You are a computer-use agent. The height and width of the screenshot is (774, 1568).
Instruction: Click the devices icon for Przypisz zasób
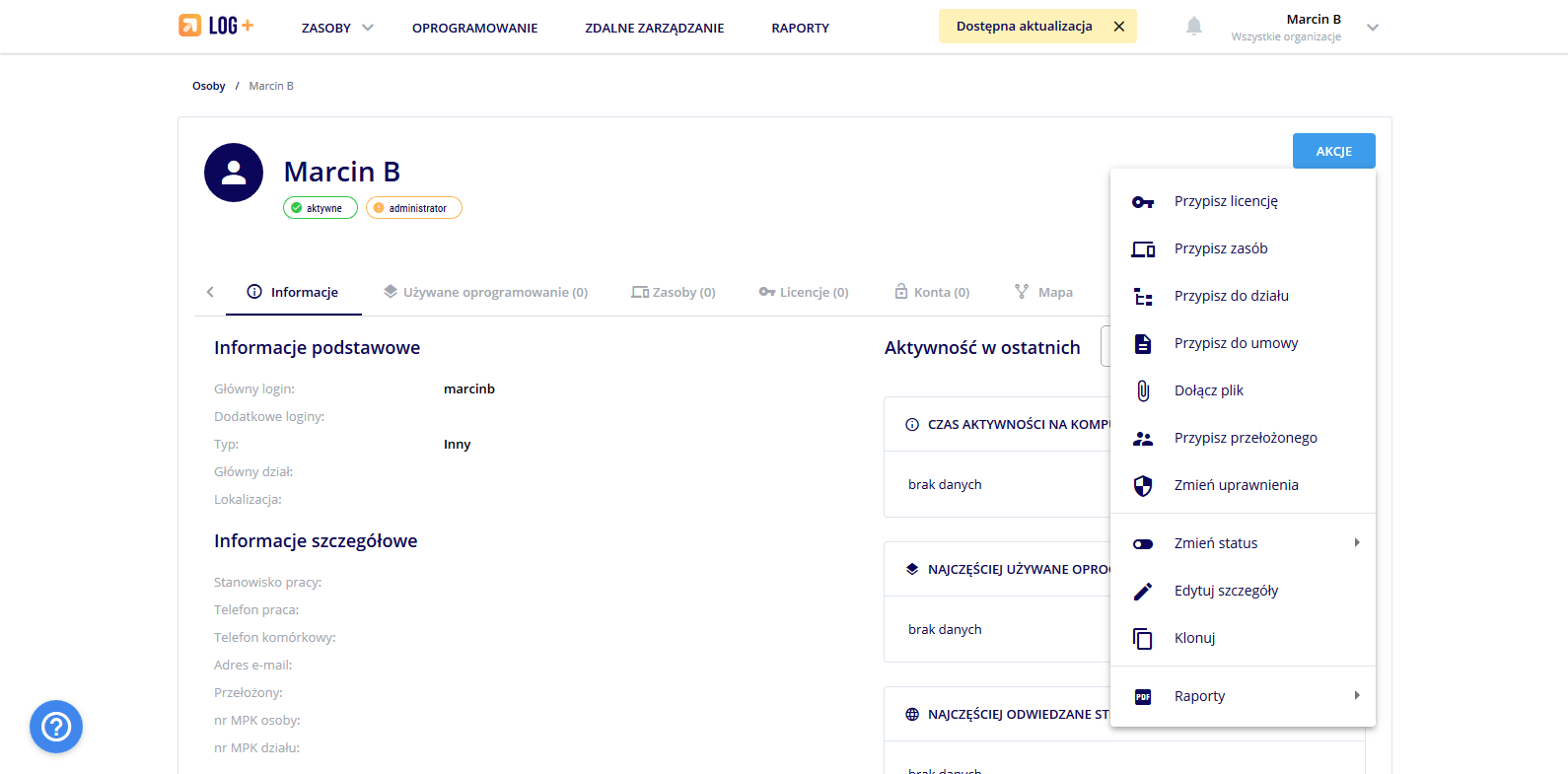1143,249
